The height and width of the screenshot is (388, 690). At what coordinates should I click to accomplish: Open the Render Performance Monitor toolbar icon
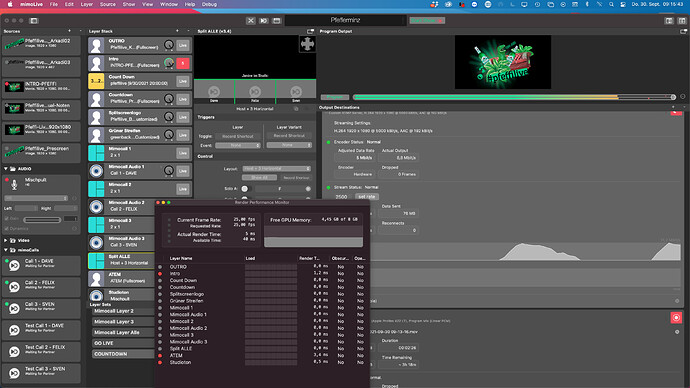[276, 21]
